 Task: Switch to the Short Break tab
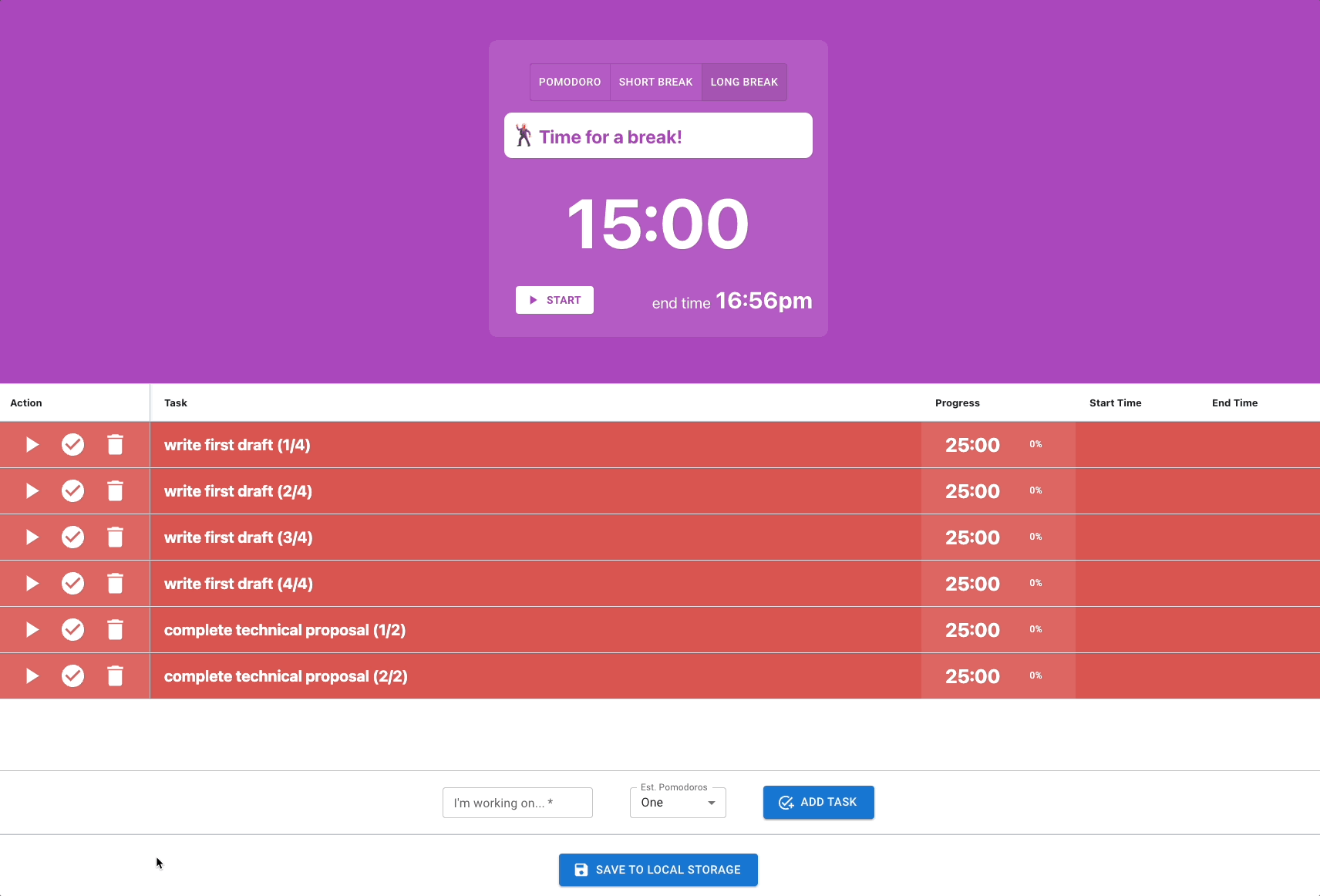point(656,82)
